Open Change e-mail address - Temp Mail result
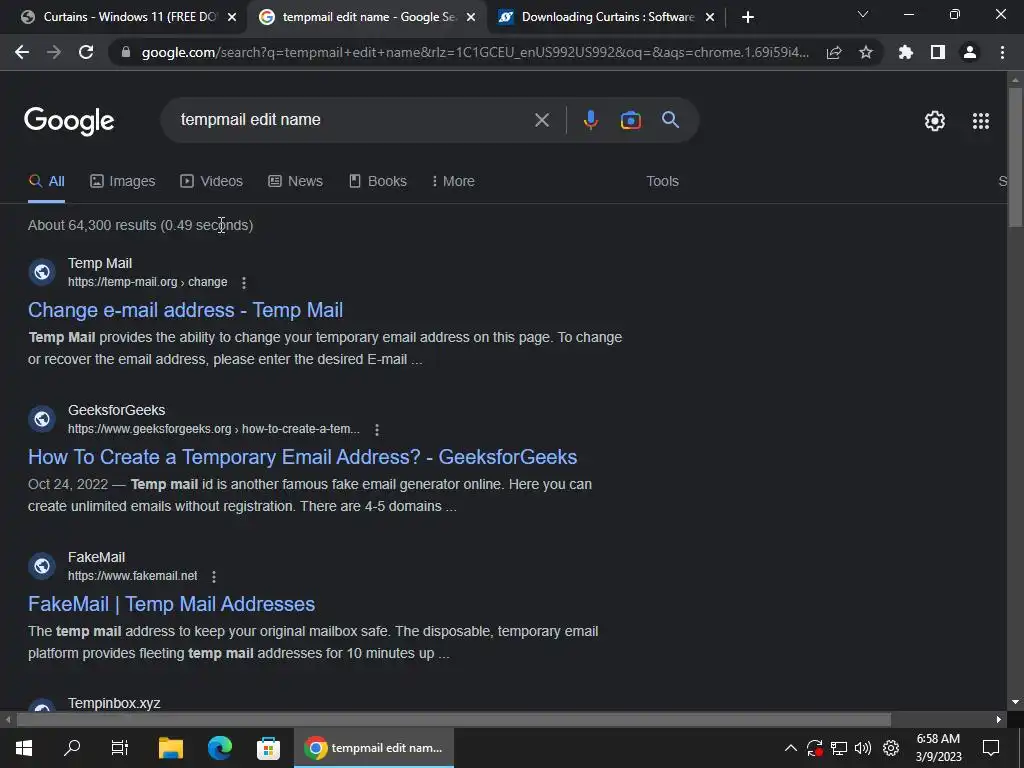 pyautogui.click(x=185, y=310)
